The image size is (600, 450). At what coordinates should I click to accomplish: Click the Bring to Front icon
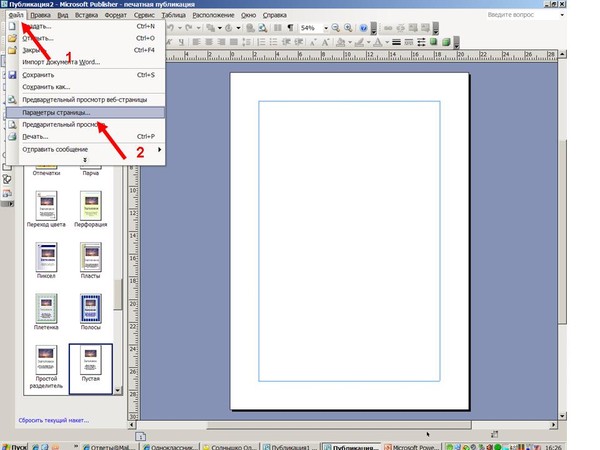click(x=210, y=28)
